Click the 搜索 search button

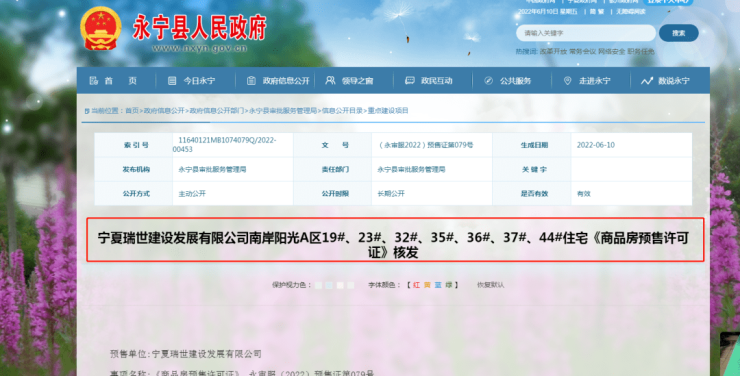click(679, 33)
